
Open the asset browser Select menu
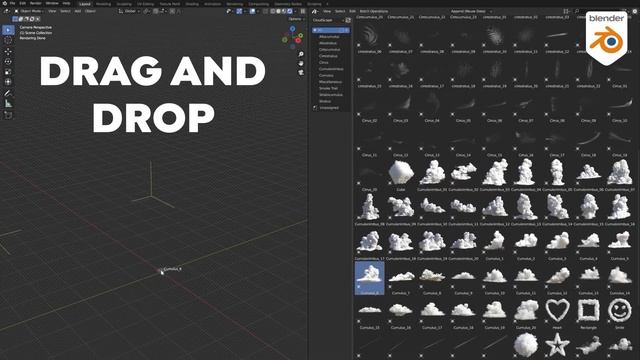click(340, 11)
